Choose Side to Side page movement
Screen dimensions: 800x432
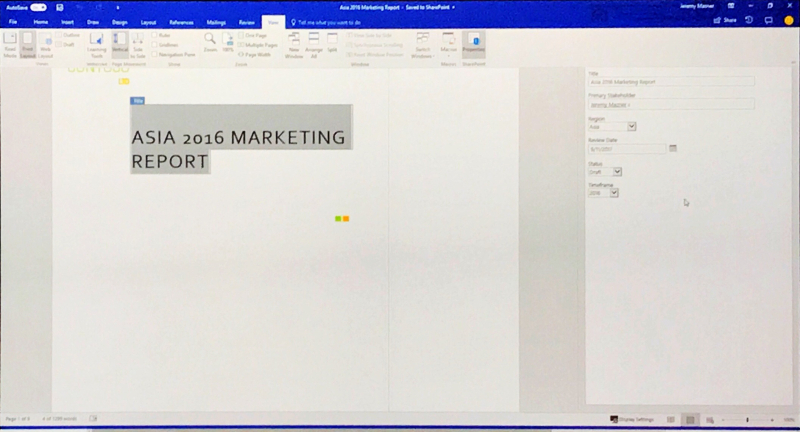point(138,45)
